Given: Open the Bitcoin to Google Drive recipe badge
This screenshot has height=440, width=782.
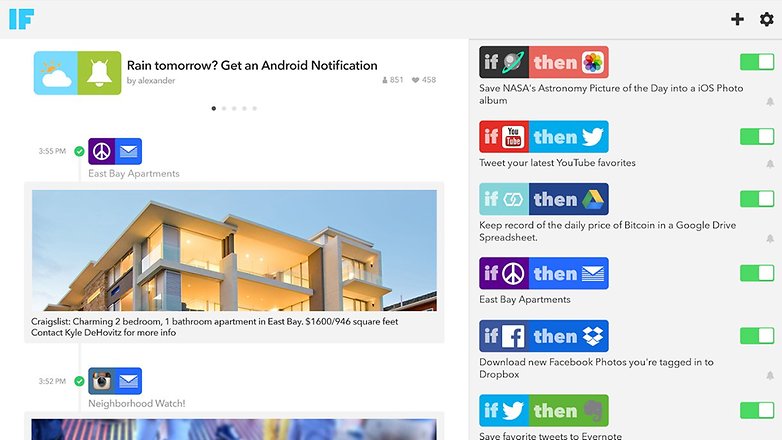Looking at the screenshot, I should click(x=544, y=199).
